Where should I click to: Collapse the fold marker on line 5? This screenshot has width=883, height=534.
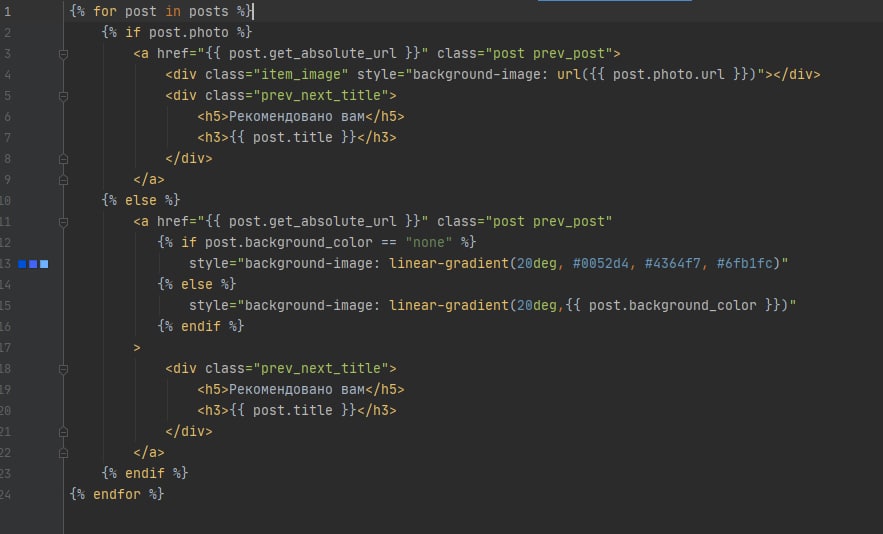(63, 96)
